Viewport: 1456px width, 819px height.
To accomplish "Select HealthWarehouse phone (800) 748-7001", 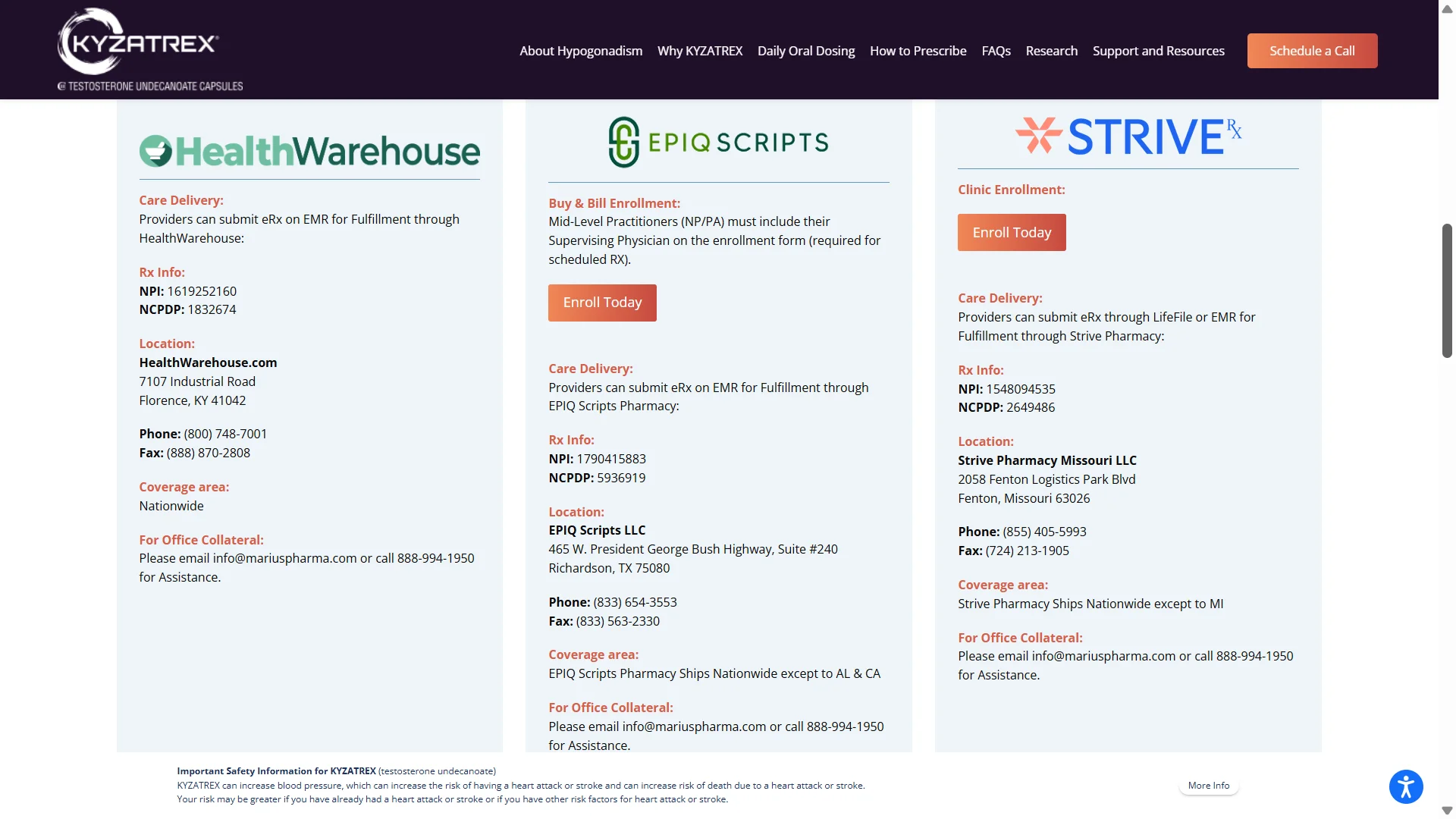I will tap(225, 434).
